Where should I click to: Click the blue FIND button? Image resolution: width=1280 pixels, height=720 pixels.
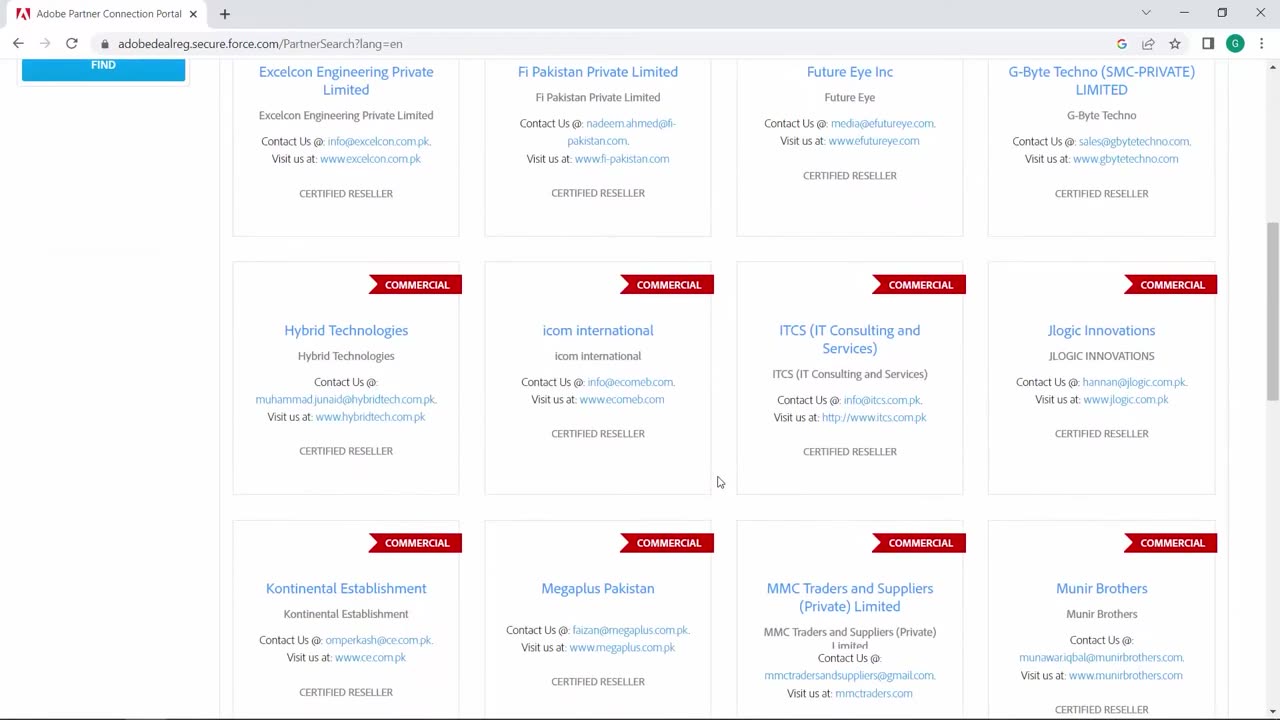(x=103, y=67)
